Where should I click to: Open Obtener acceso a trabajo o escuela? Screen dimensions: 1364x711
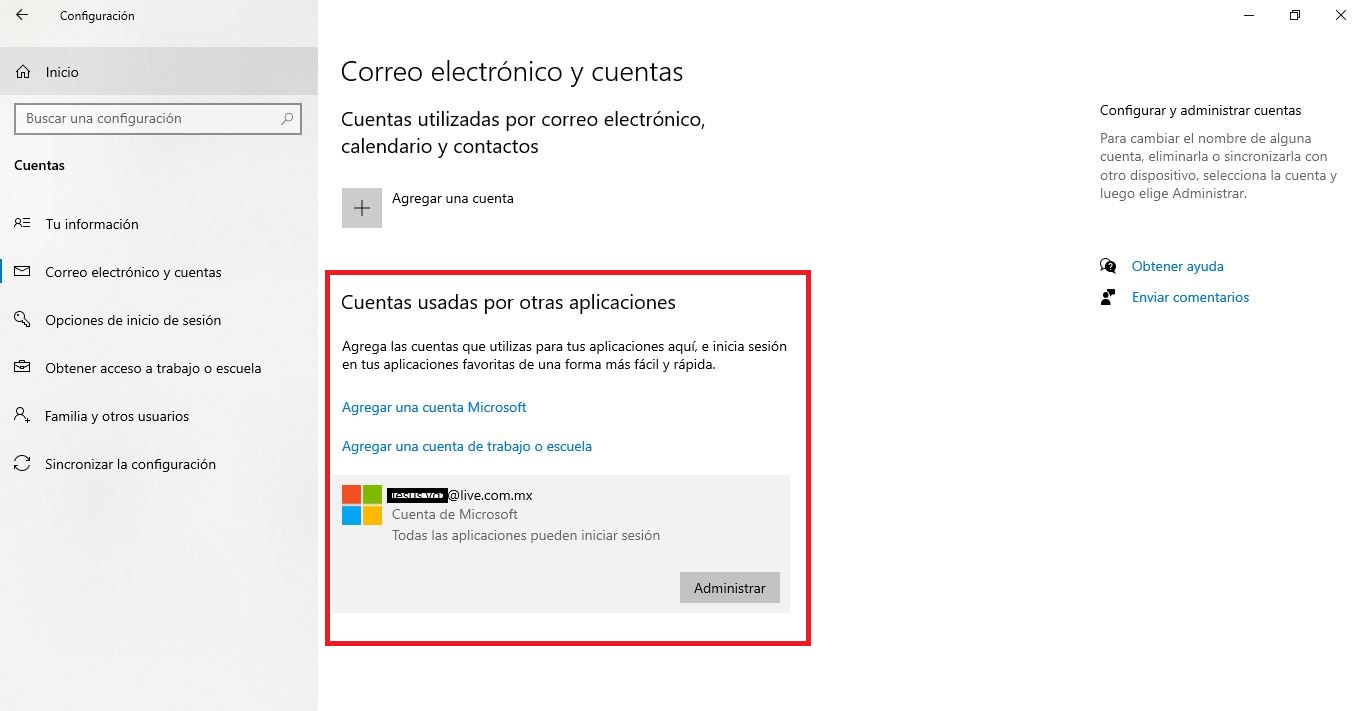[153, 368]
